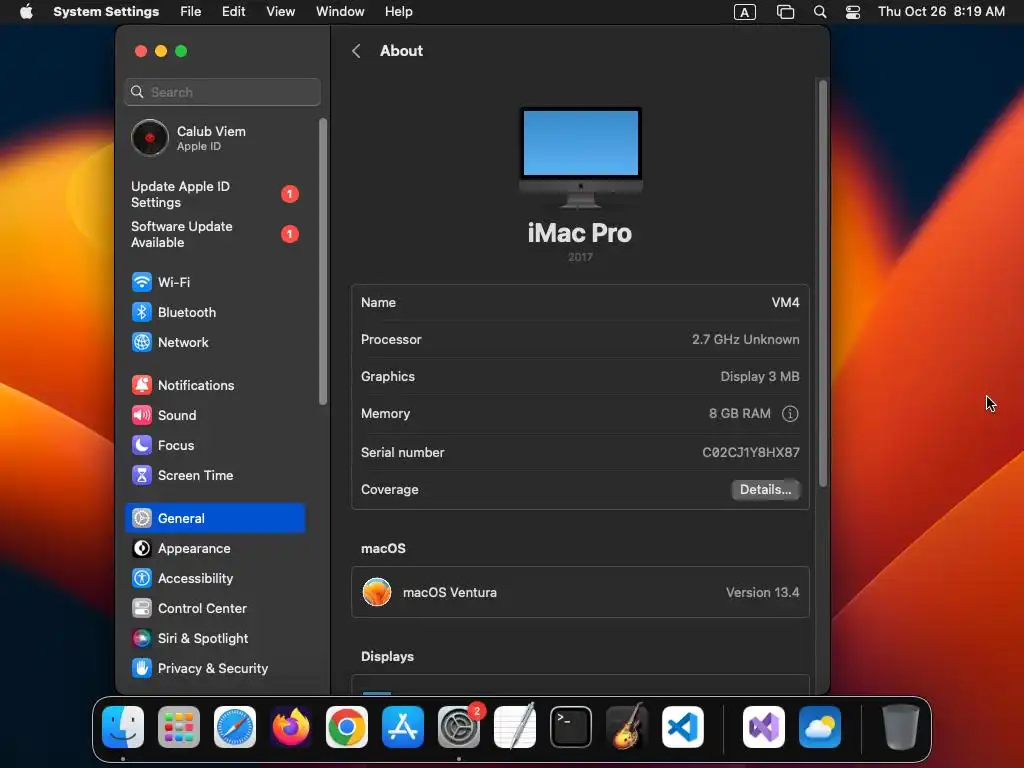This screenshot has height=768, width=1024.
Task: Launch Visual Studio Code from Dock
Action: (682, 727)
